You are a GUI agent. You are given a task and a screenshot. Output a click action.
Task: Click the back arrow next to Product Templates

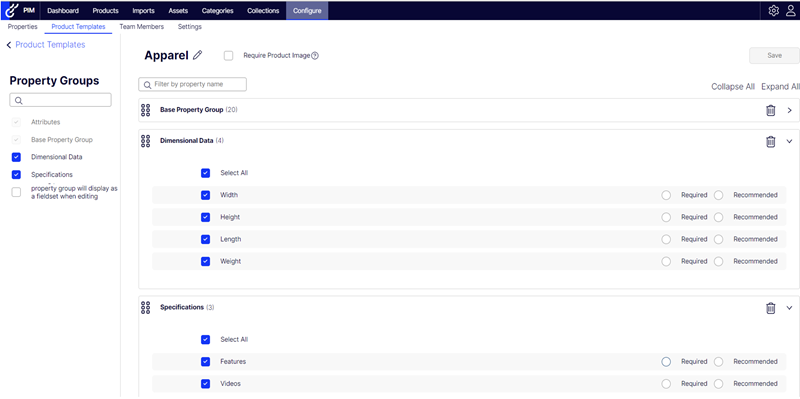click(x=9, y=45)
